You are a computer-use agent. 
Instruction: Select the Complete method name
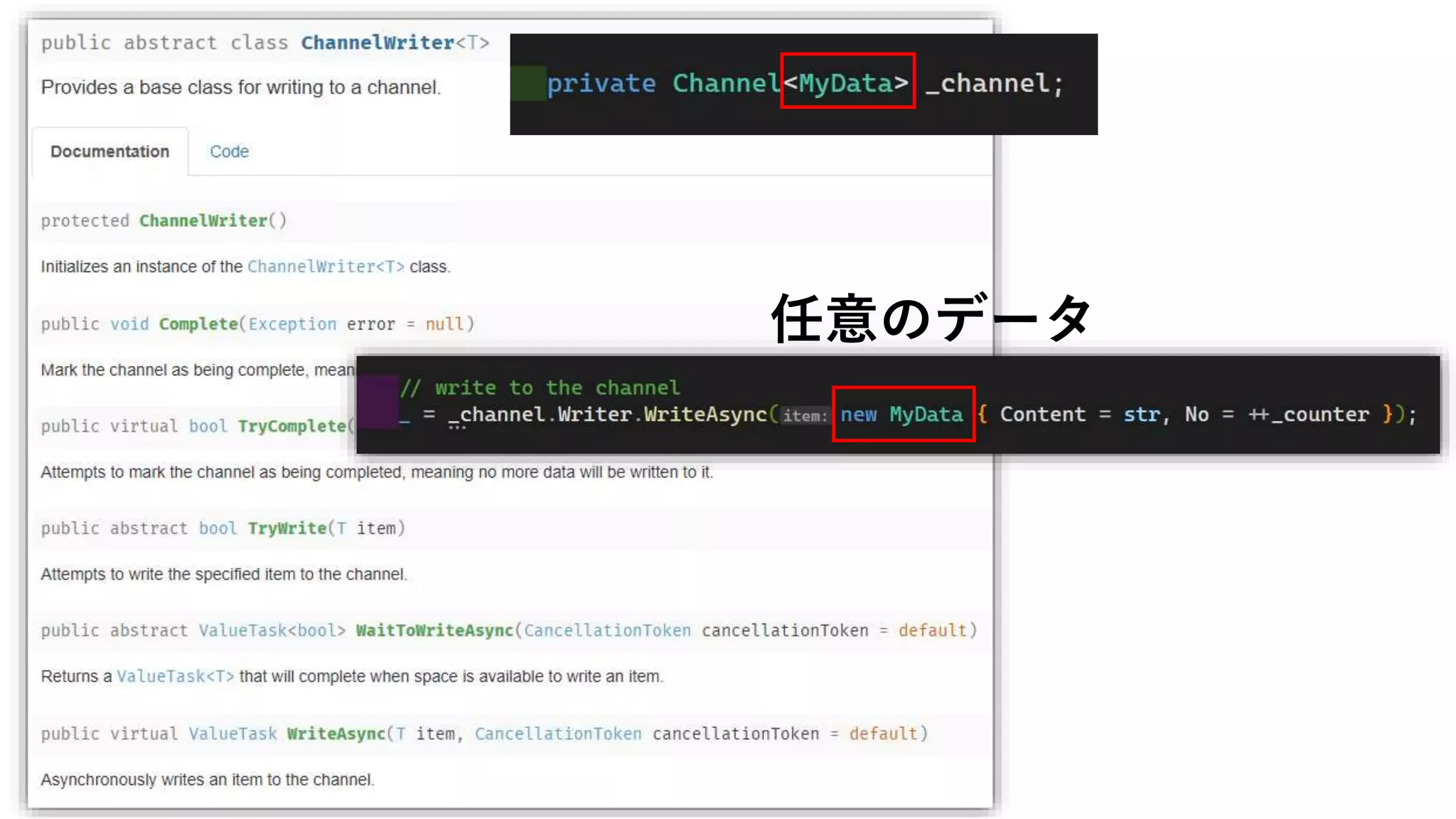click(x=198, y=324)
